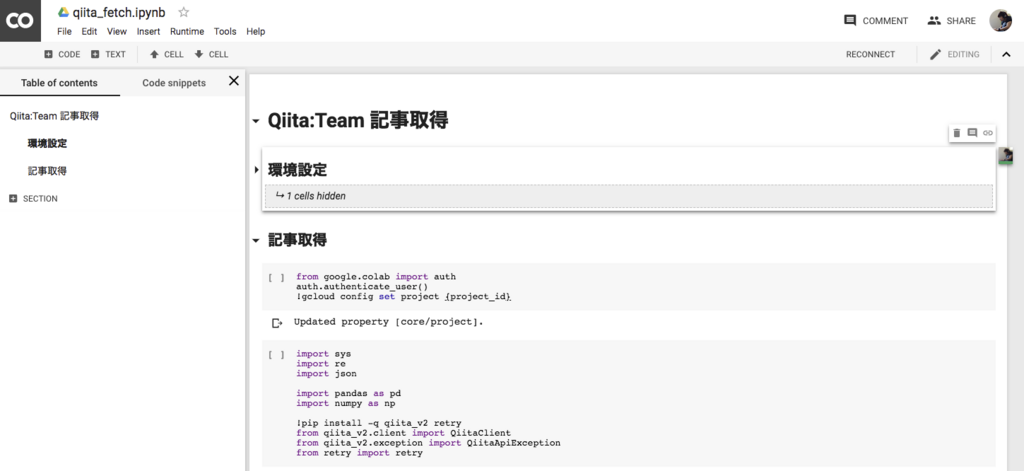Image resolution: width=1024 pixels, height=471 pixels.
Task: Click the 'from retry import retry' line
Action: click(x=359, y=453)
